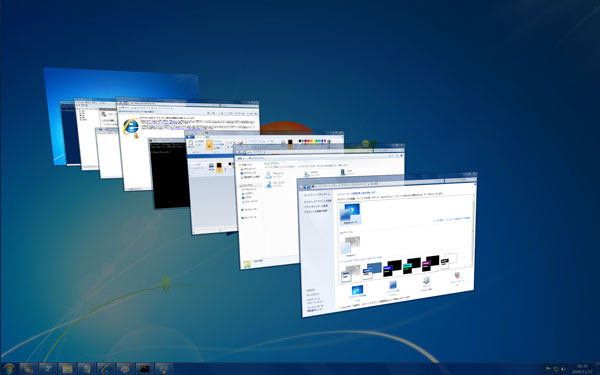Select the unsaved My Themes thumbnail in Personalization
600x375 pixels.
[x=350, y=214]
